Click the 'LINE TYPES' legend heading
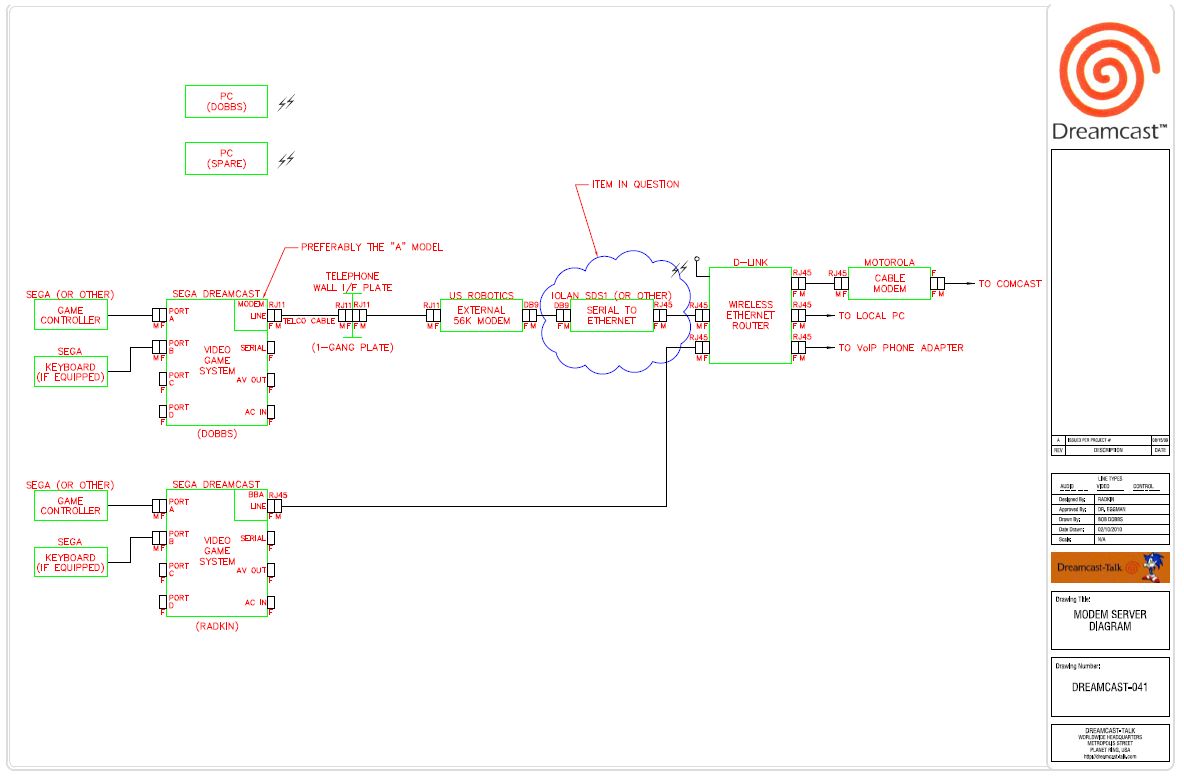 (x=1110, y=479)
